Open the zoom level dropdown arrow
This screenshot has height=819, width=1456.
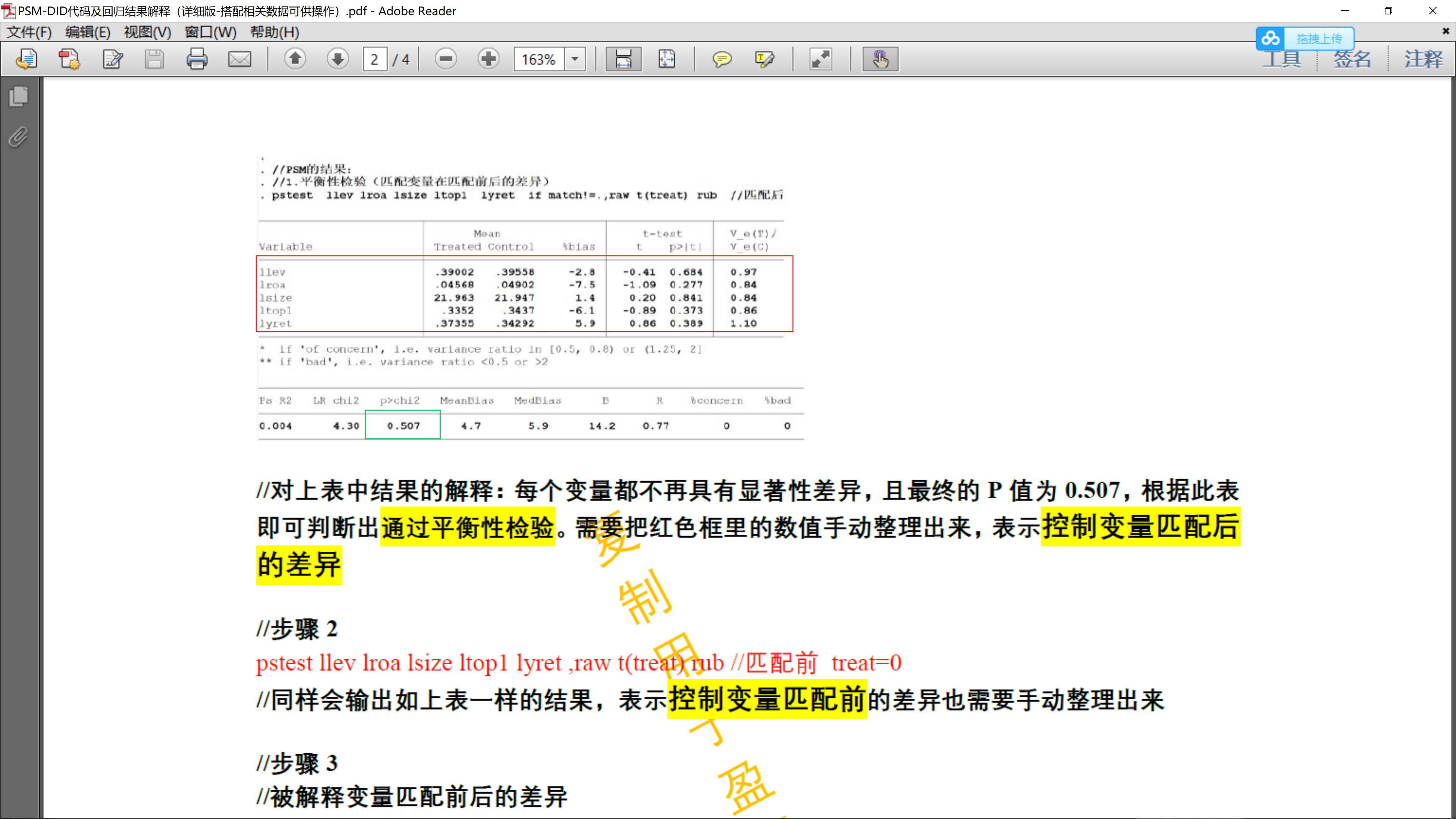pos(576,59)
